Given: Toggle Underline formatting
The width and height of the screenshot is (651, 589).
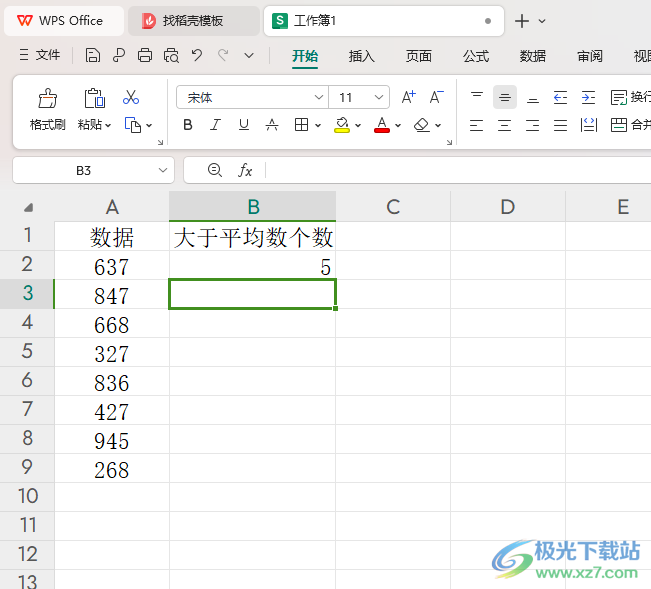Looking at the screenshot, I should [x=244, y=125].
